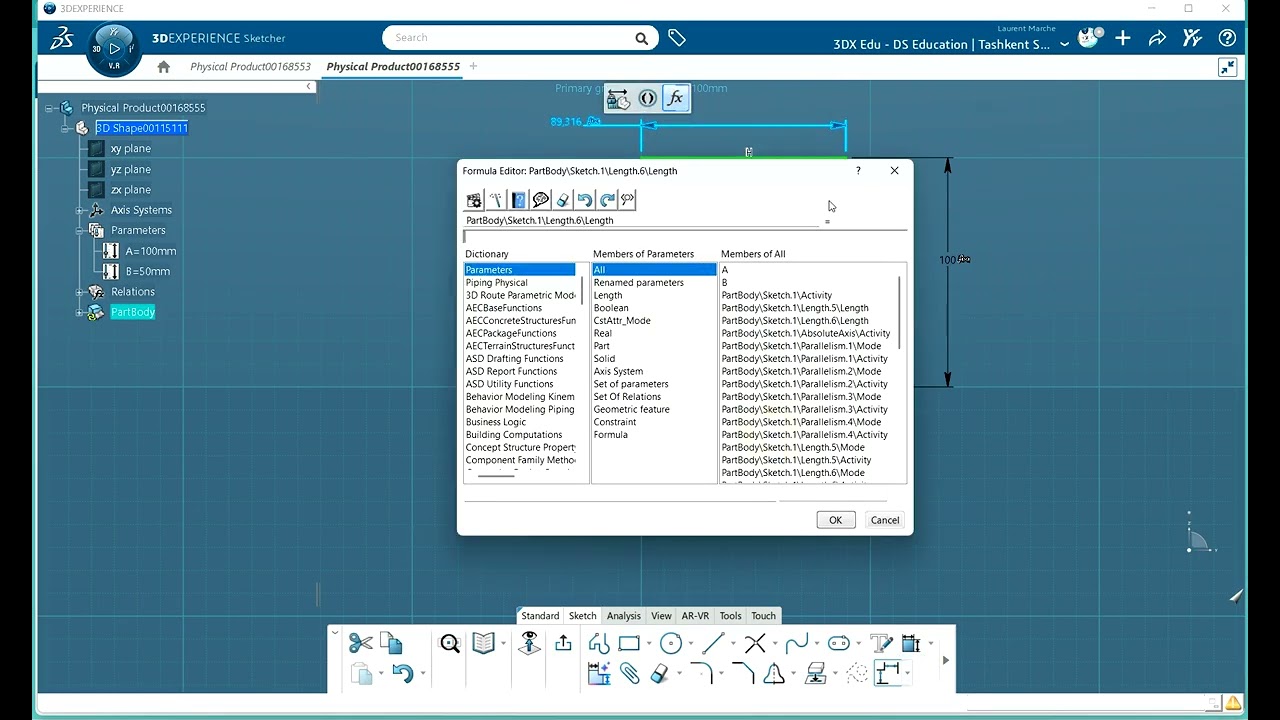Viewport: 1280px width, 720px height.
Task: Click the speech bubble comment icon in Formula Editor
Action: [x=540, y=200]
